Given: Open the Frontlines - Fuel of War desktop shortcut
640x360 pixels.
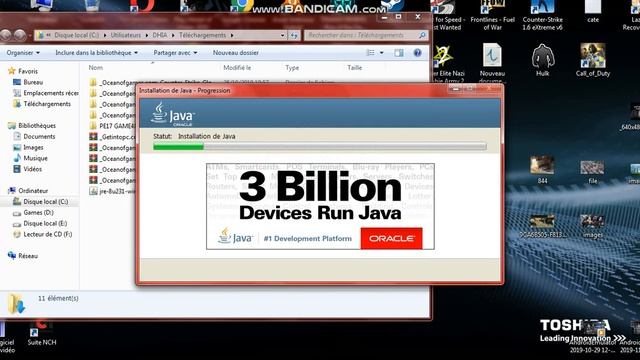Looking at the screenshot, I should pyautogui.click(x=492, y=16).
